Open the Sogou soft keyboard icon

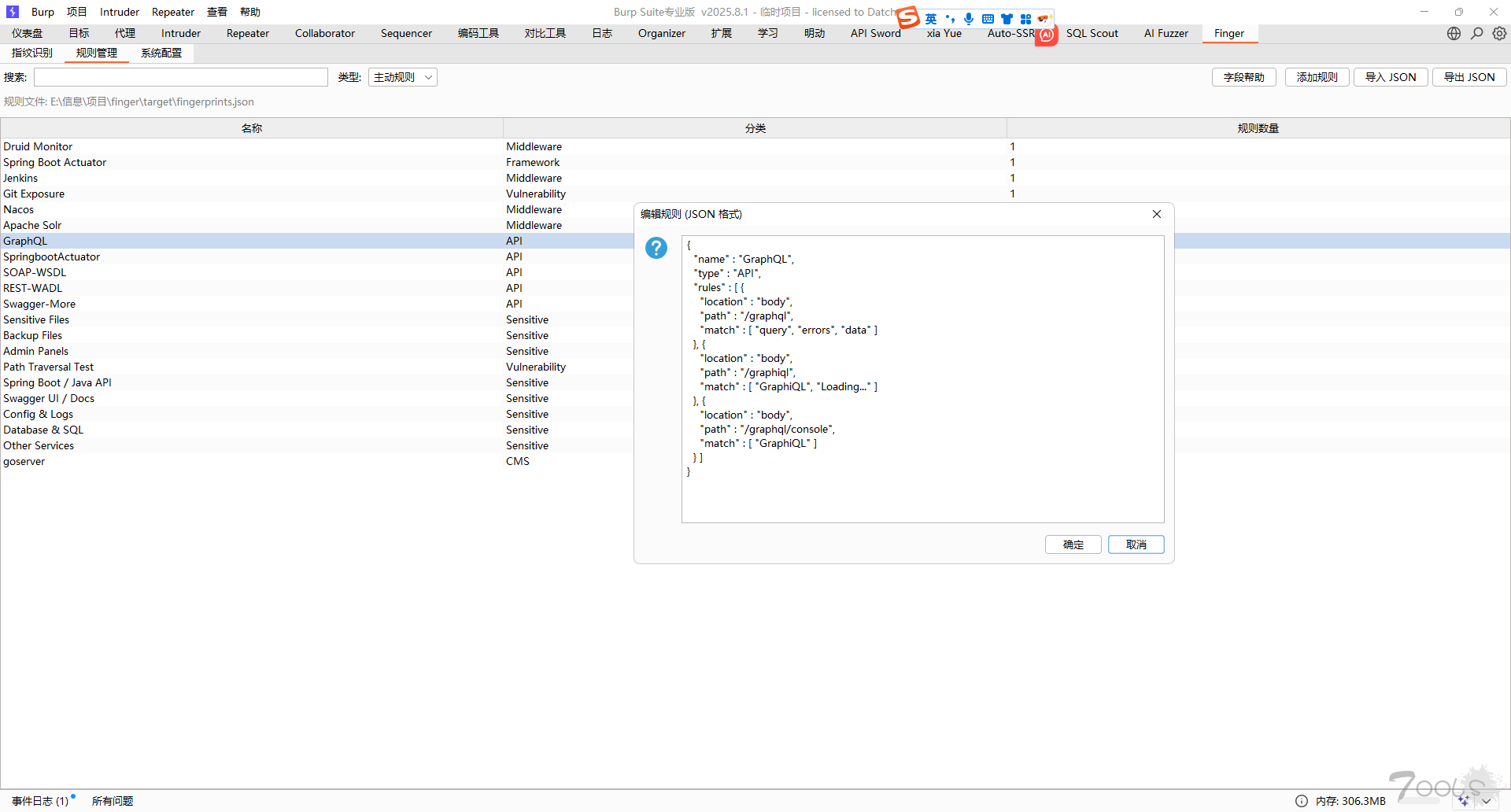click(988, 19)
